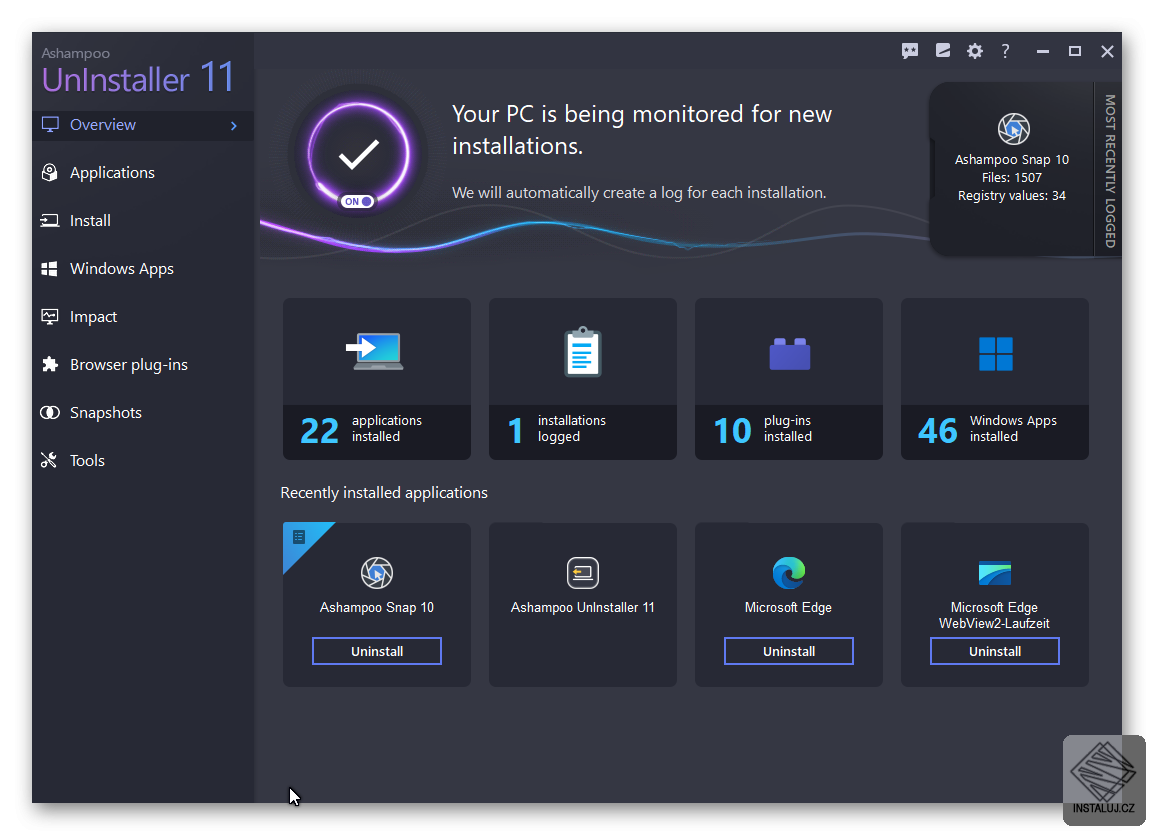Image resolution: width=1154 pixels, height=835 pixels.
Task: Toggle the ON installation monitoring switch
Action: [357, 200]
